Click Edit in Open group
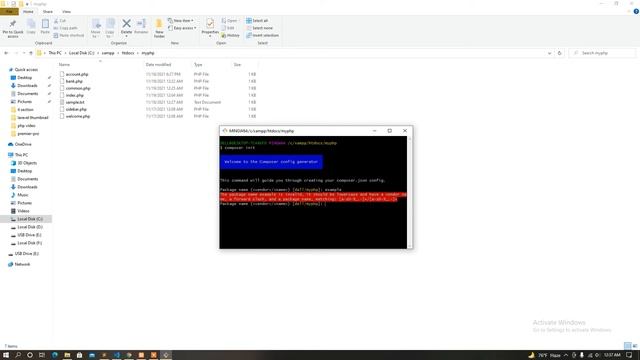 click(x=228, y=28)
